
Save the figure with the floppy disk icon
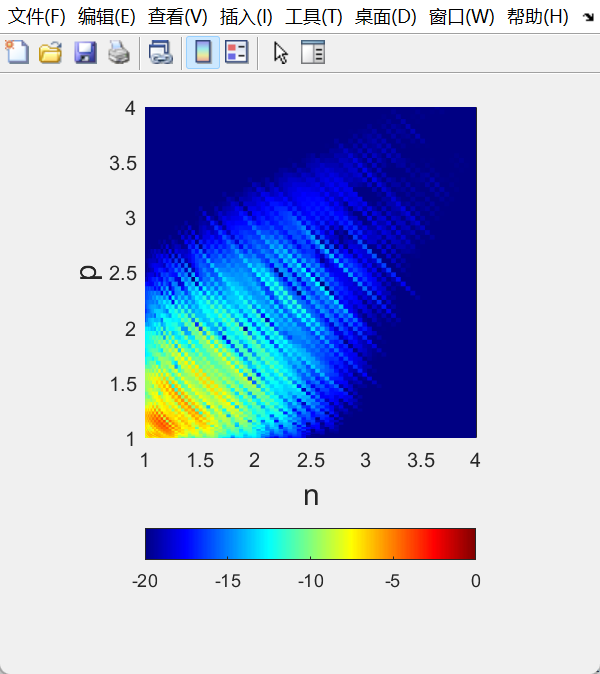85,52
